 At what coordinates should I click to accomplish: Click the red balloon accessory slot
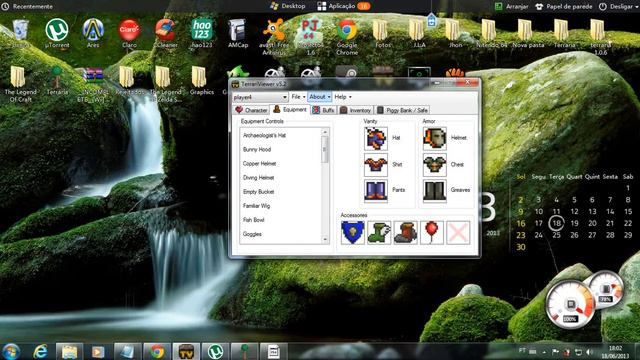[x=431, y=233]
